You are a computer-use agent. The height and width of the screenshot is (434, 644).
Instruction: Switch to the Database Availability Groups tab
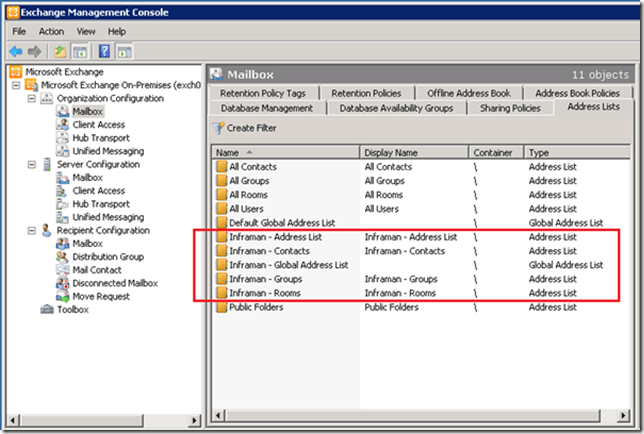click(396, 108)
